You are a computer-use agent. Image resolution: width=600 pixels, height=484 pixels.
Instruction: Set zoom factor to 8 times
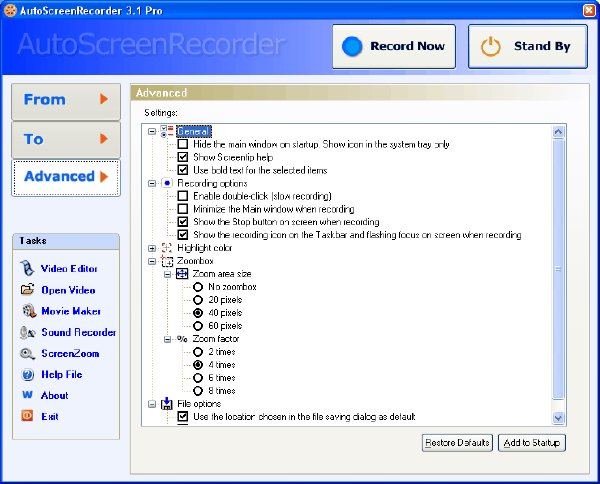(198, 391)
